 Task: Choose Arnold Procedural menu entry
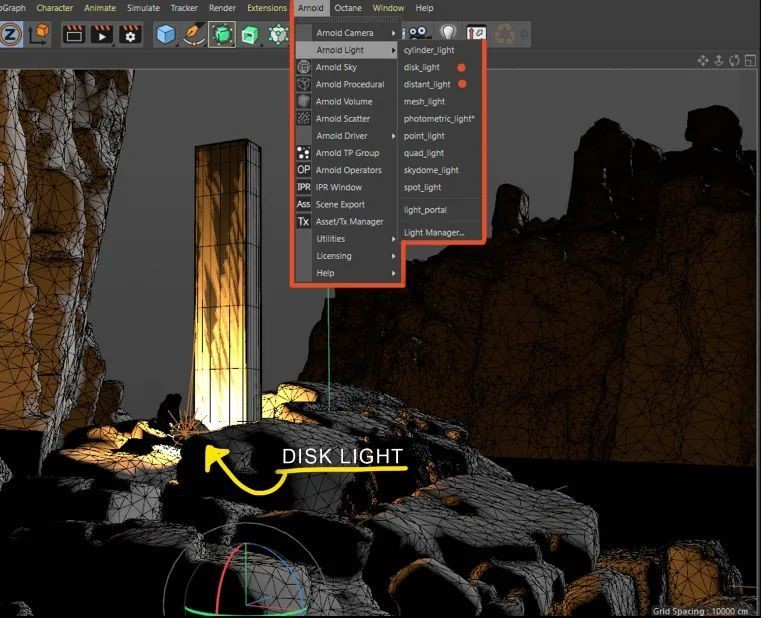pos(347,84)
